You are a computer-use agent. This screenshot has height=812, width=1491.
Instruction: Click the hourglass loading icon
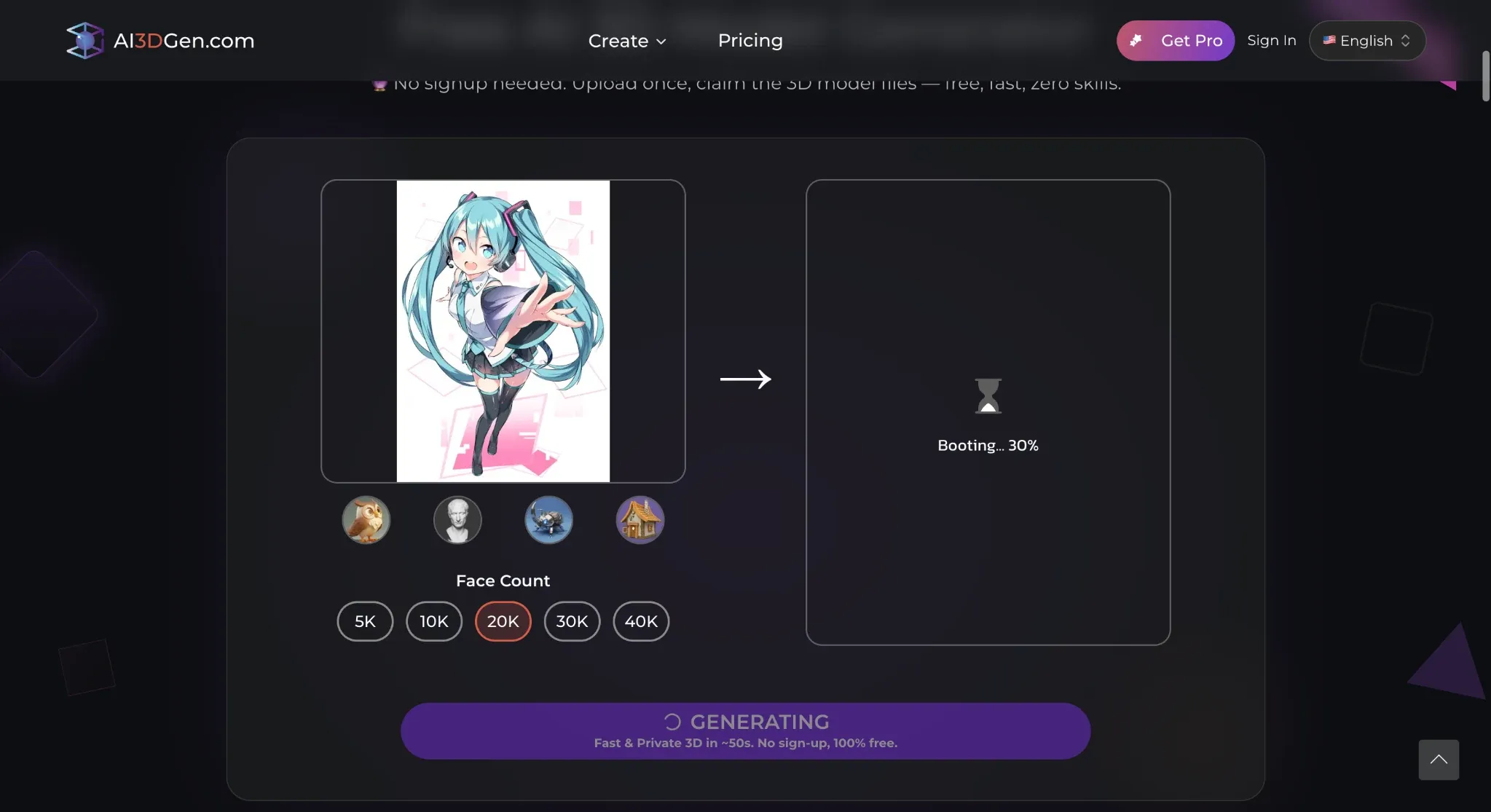tap(988, 396)
